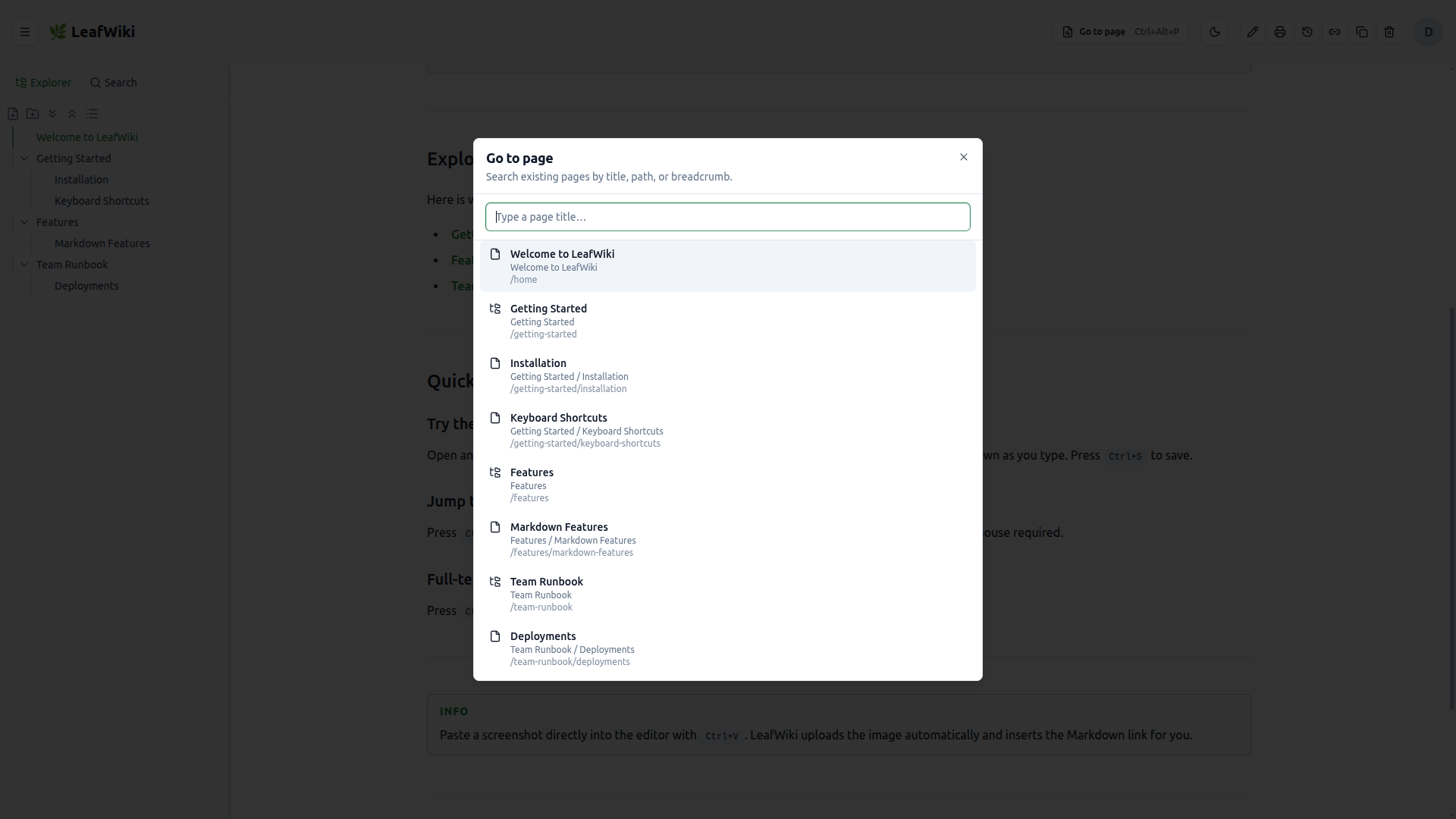Delete page with trash icon
Image resolution: width=1456 pixels, height=819 pixels.
click(1389, 32)
